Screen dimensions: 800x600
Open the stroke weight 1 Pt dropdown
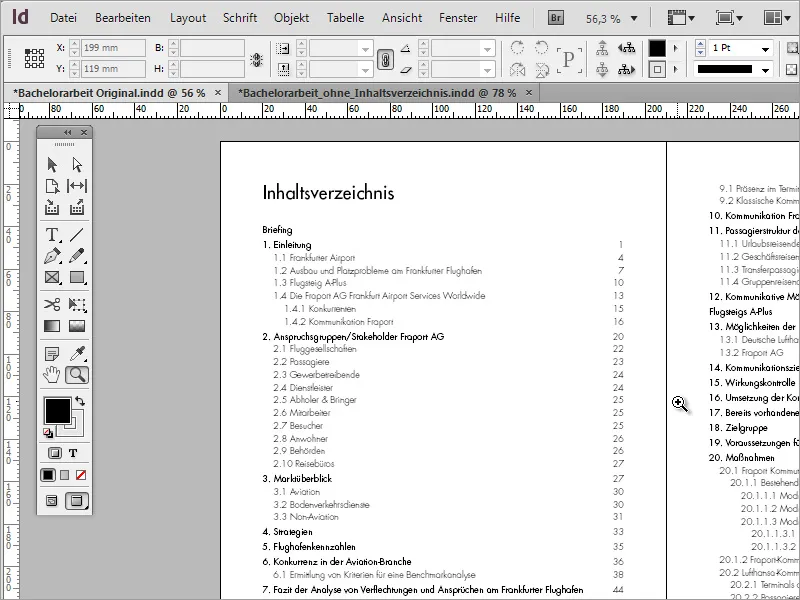tap(765, 48)
